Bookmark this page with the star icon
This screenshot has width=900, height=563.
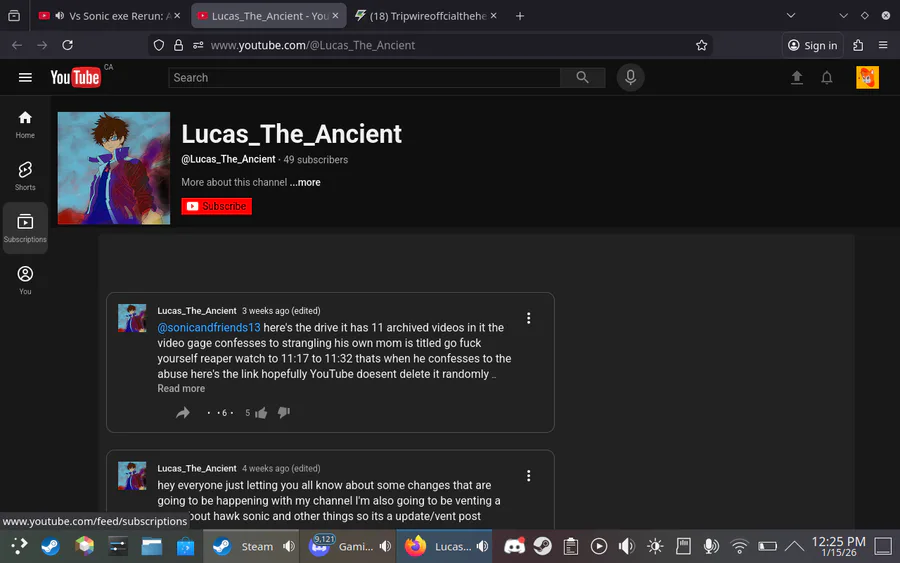point(701,45)
